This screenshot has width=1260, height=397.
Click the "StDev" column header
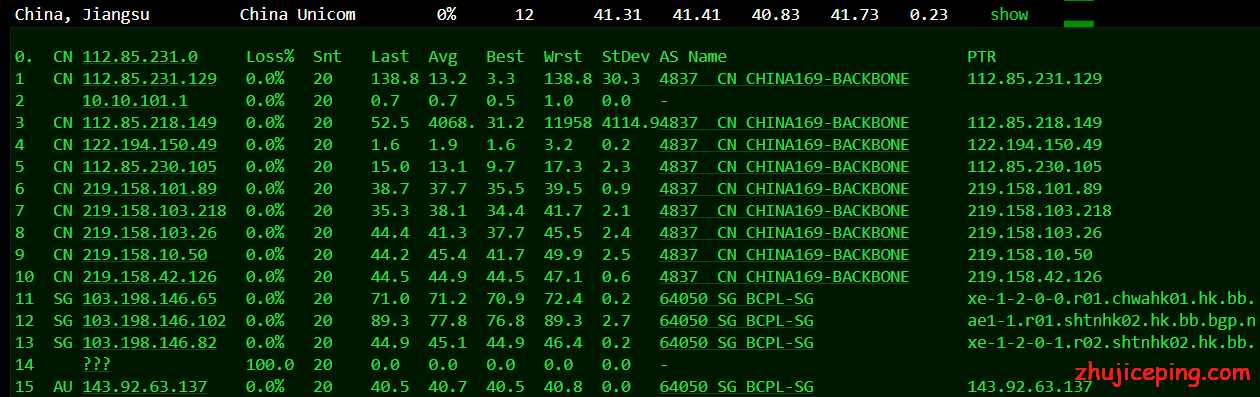coord(626,57)
